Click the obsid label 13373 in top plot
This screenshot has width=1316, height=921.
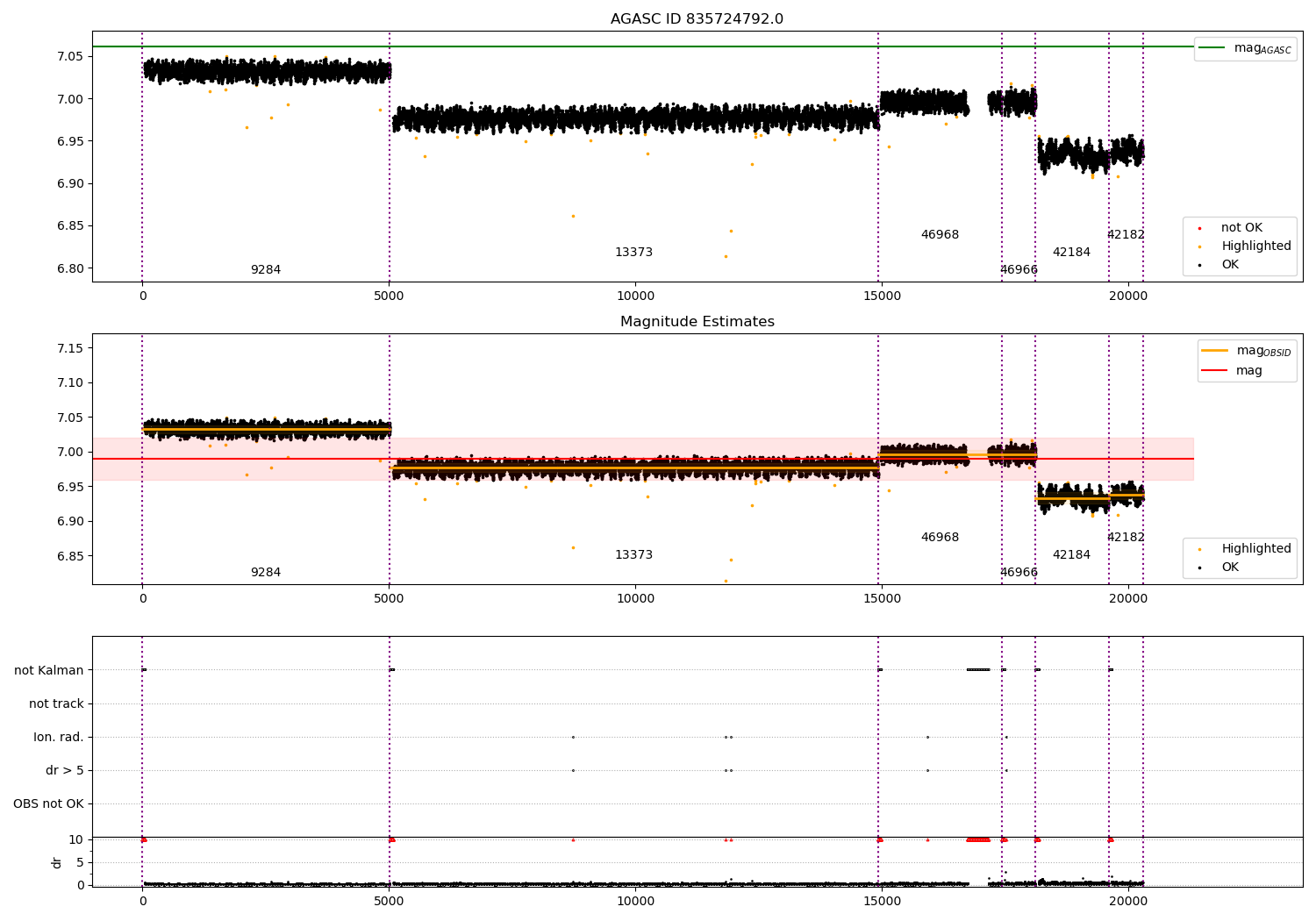(x=633, y=253)
